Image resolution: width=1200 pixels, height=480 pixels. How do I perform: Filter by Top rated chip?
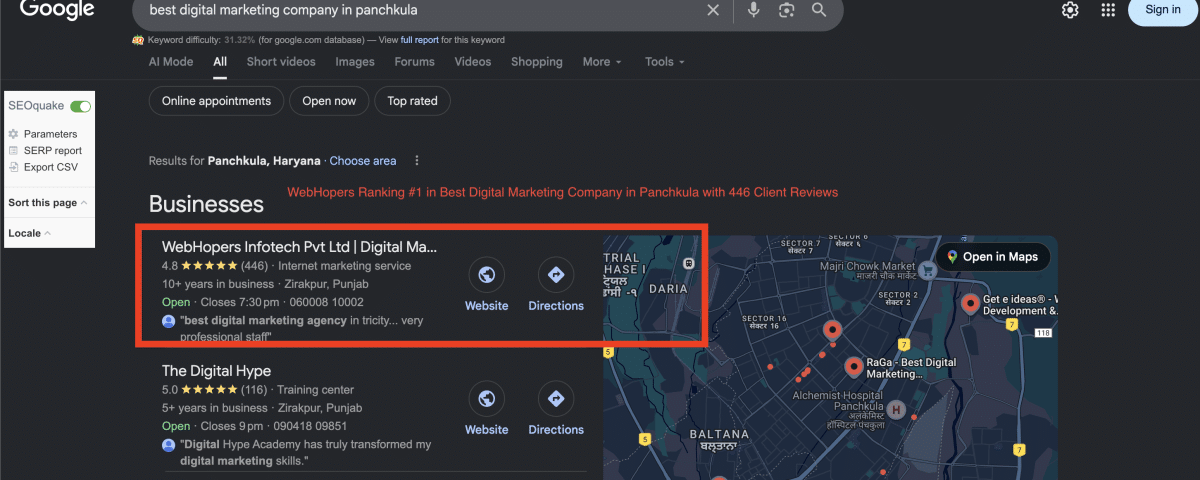pyautogui.click(x=412, y=101)
